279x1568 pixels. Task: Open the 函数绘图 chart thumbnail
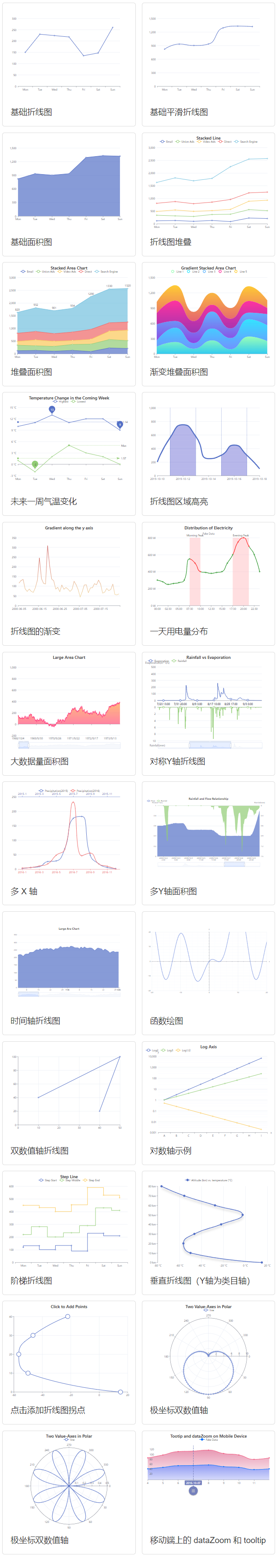[208, 962]
